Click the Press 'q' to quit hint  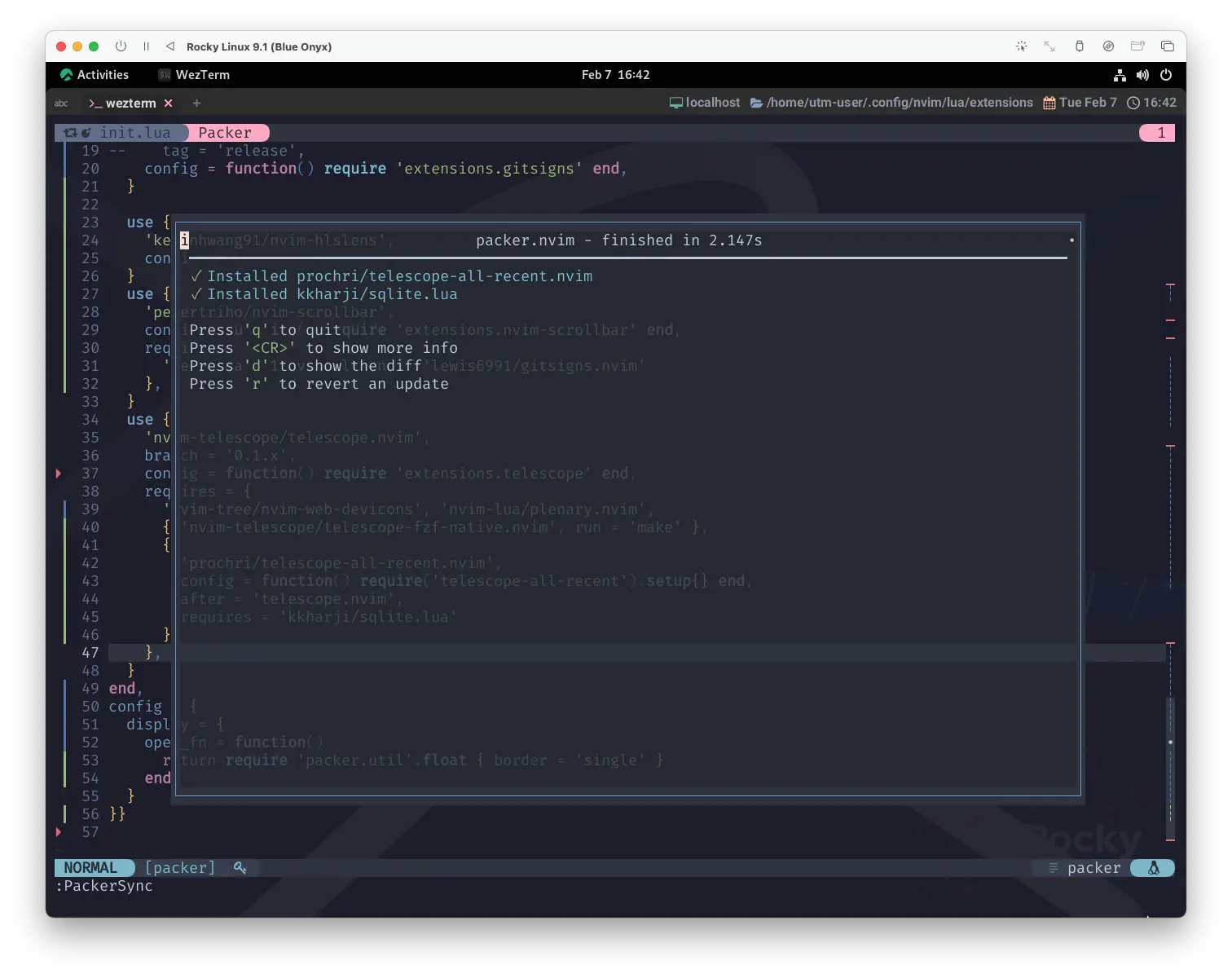265,330
